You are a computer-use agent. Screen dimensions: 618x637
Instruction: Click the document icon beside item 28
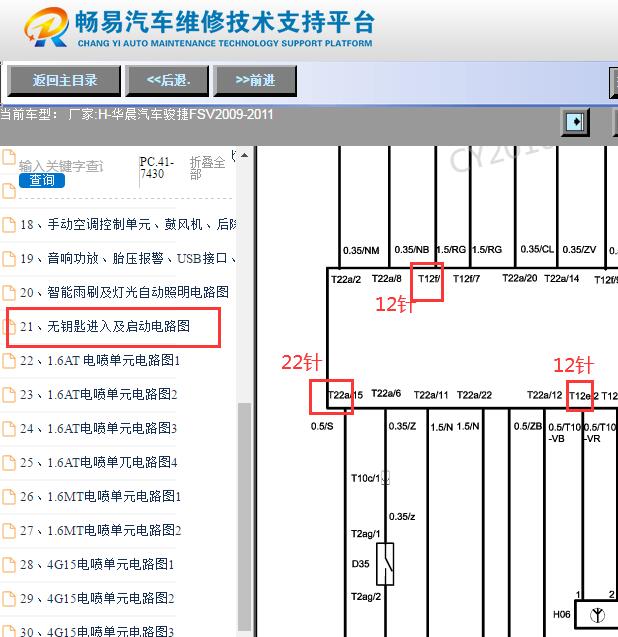pos(9,564)
